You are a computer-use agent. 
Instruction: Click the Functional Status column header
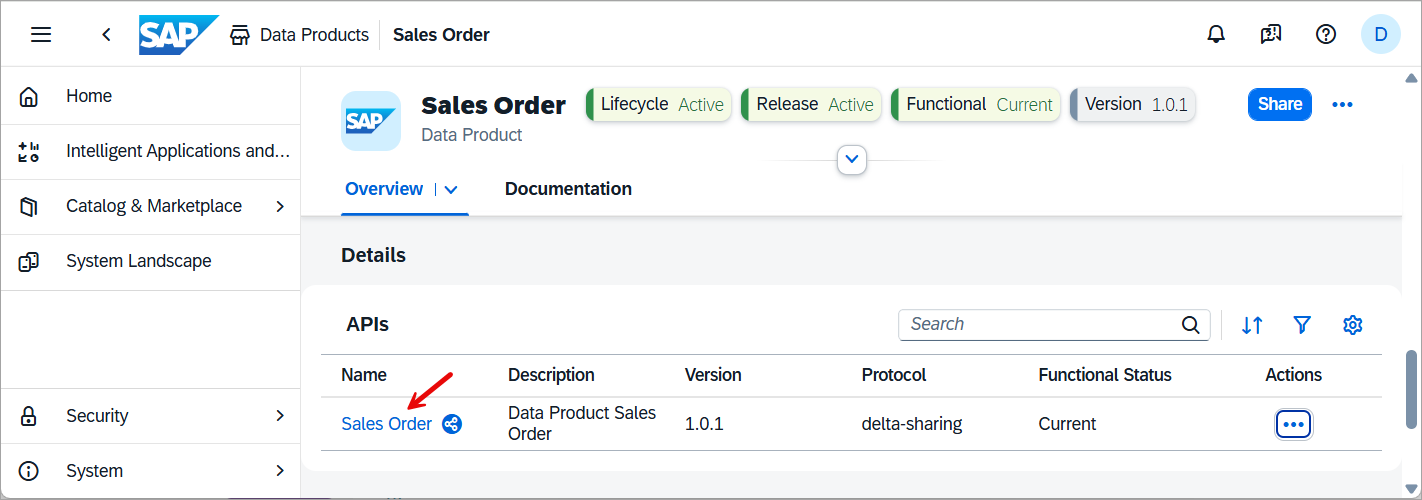pos(1105,375)
